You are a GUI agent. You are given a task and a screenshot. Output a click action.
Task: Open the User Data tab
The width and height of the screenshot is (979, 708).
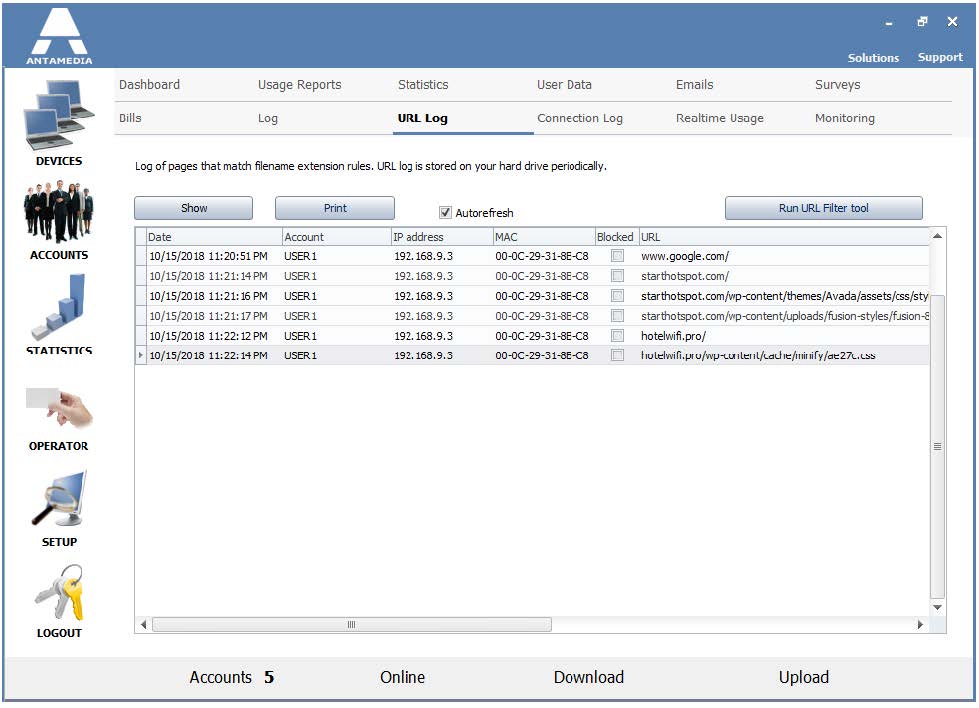(564, 84)
